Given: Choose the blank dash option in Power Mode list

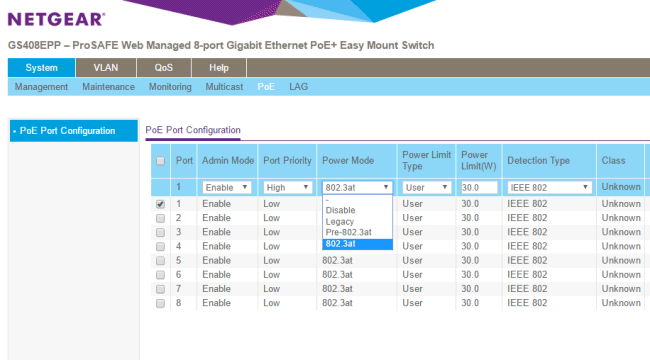Looking at the screenshot, I should click(357, 200).
